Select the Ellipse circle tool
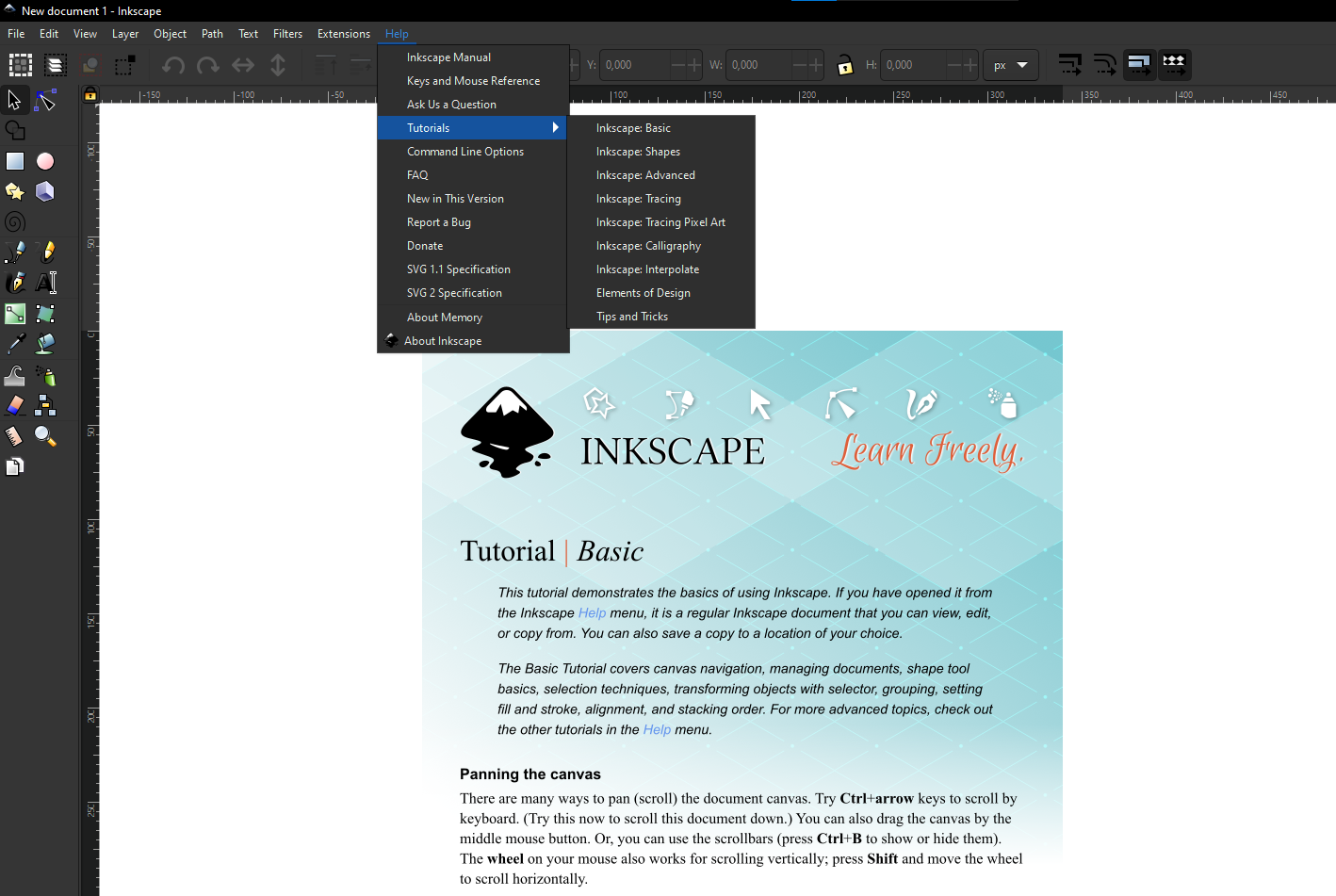The image size is (1336, 896). pyautogui.click(x=45, y=161)
